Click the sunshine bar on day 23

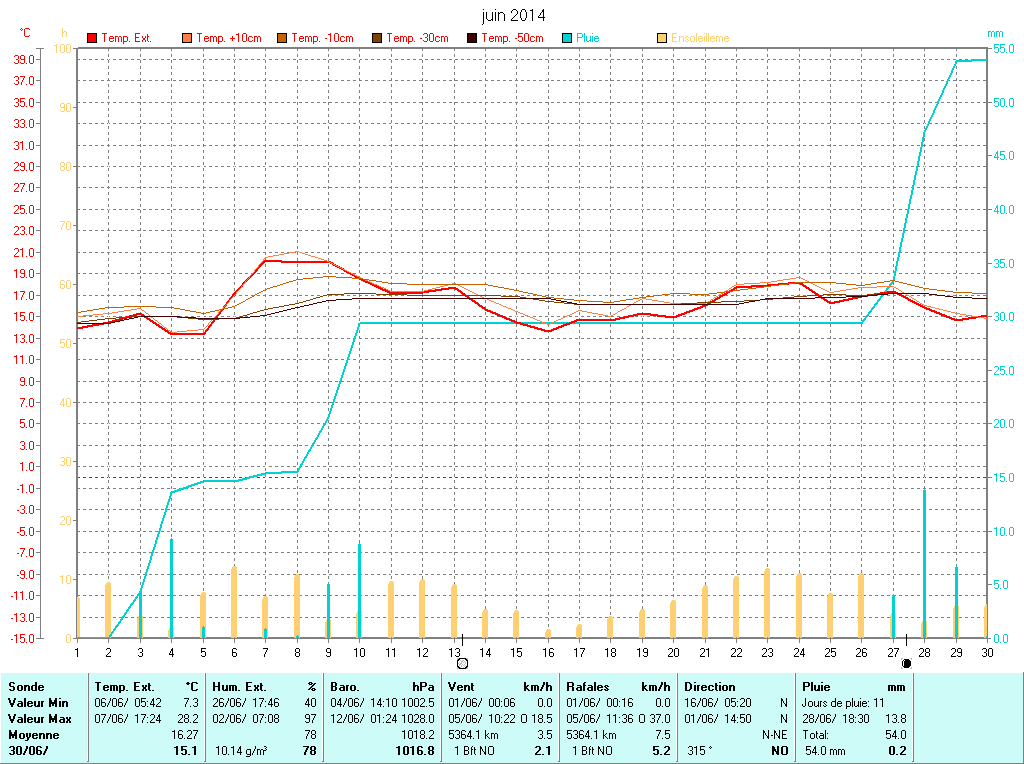(767, 602)
